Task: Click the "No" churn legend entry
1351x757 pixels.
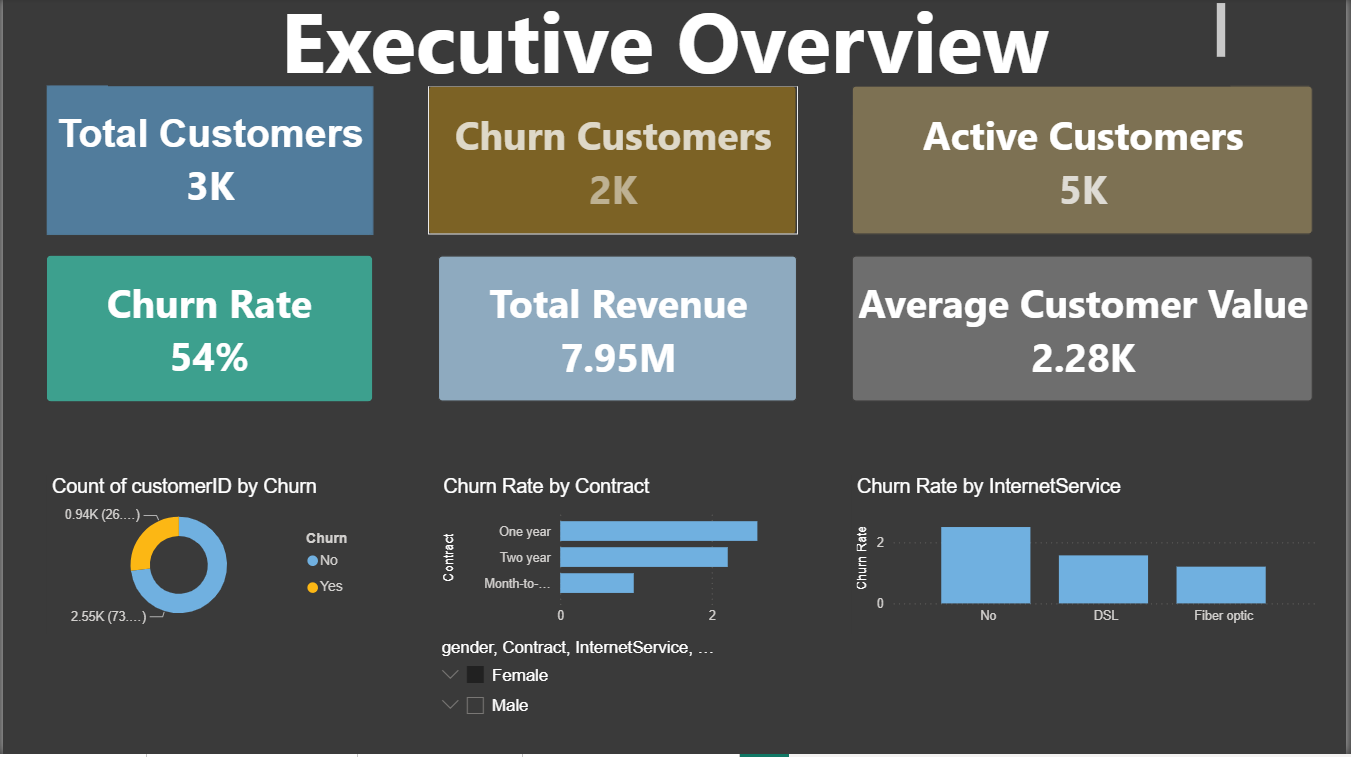Action: [323, 561]
